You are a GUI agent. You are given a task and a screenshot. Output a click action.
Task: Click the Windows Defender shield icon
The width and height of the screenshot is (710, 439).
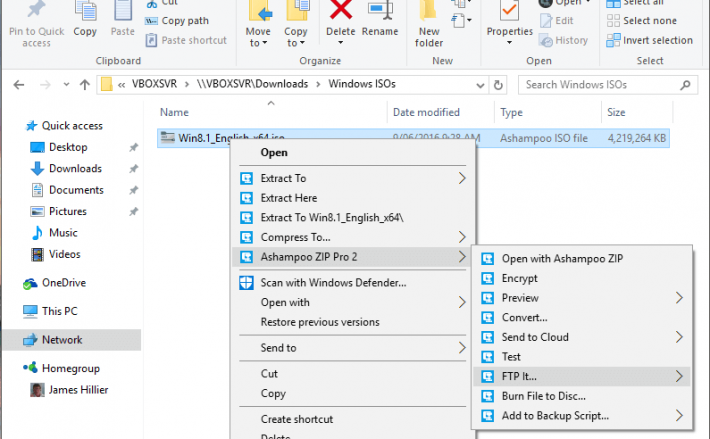(x=246, y=282)
